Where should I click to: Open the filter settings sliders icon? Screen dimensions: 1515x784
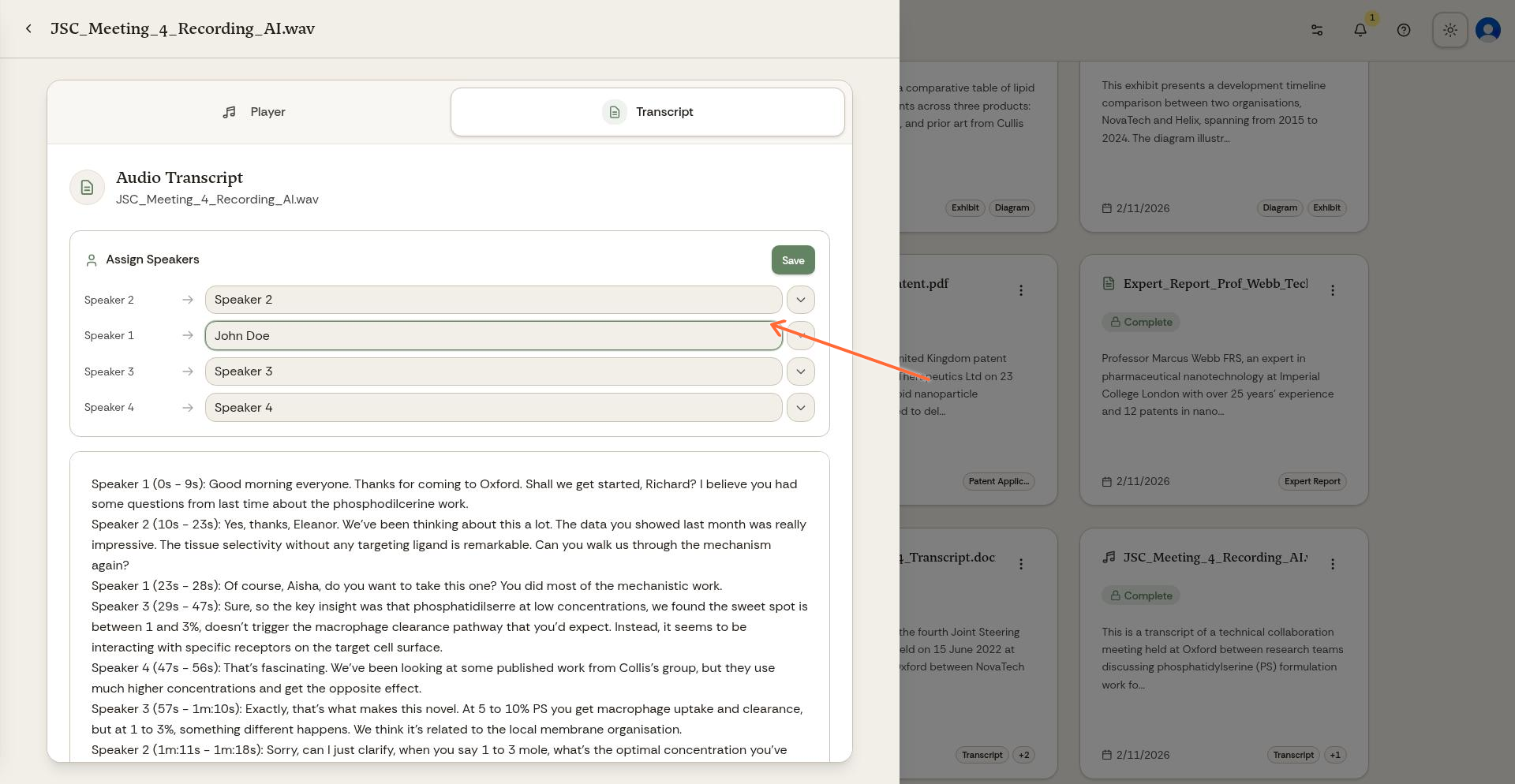click(1317, 30)
